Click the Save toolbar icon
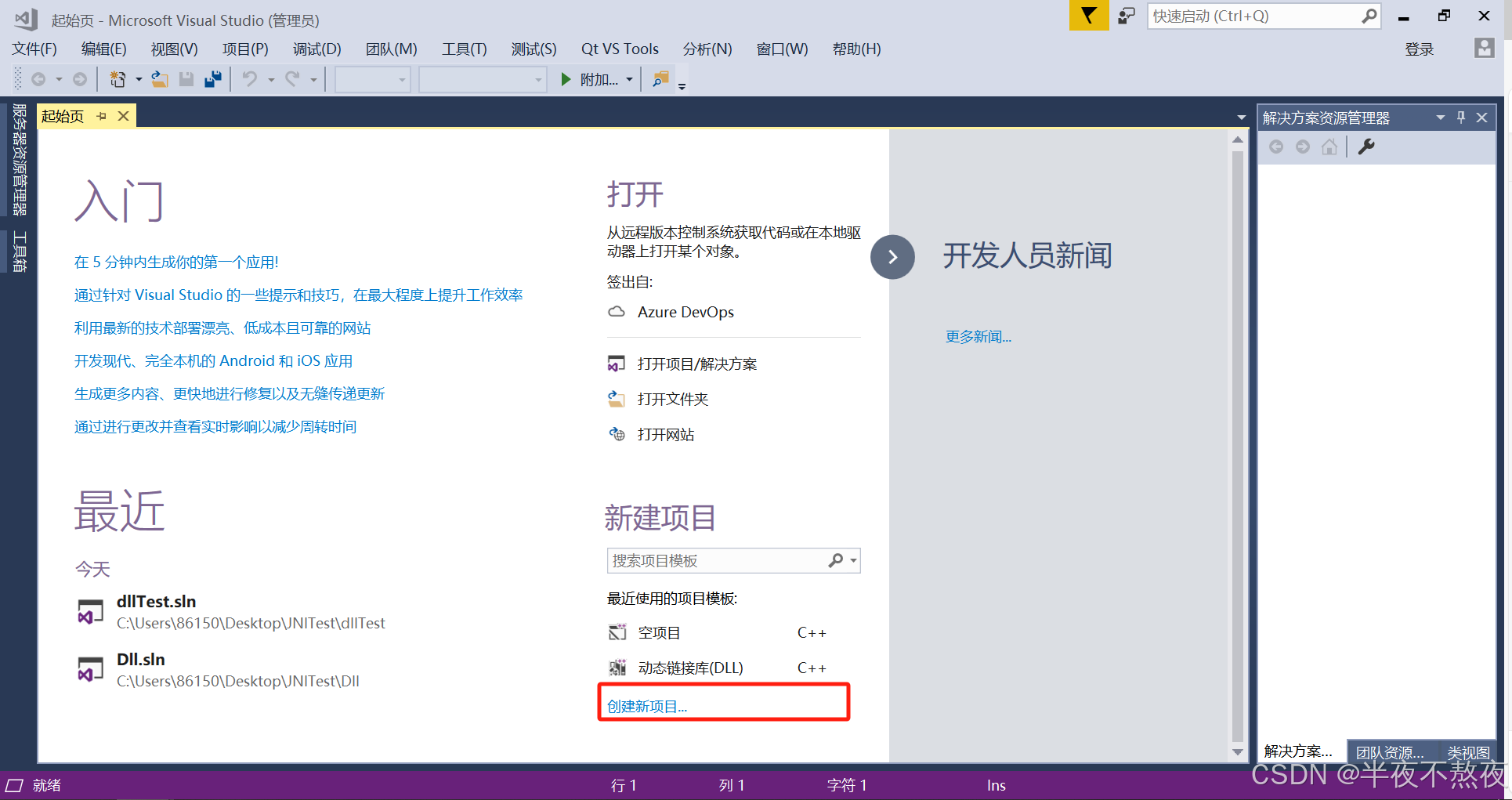 [186, 78]
